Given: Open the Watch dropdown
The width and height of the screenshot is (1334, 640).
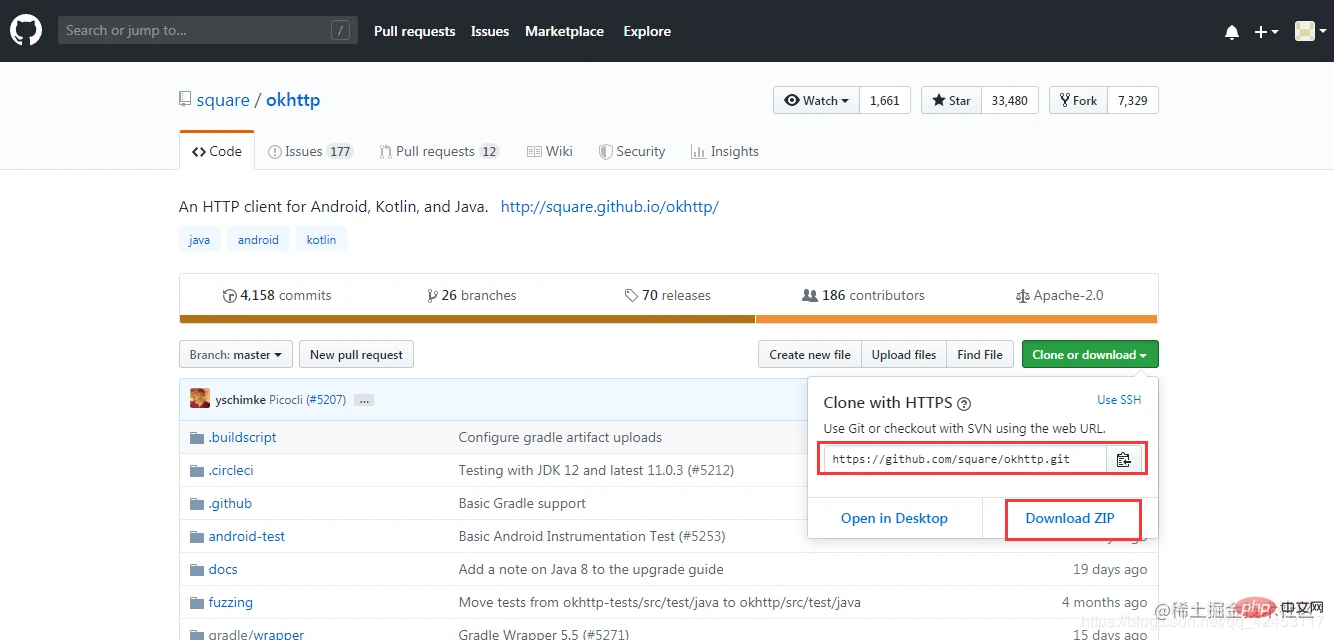Looking at the screenshot, I should click(816, 100).
